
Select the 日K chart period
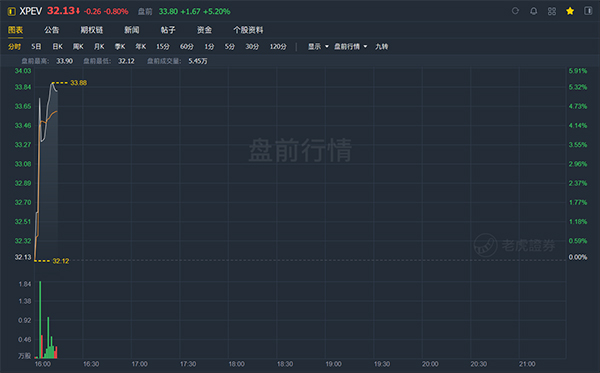tap(57, 46)
